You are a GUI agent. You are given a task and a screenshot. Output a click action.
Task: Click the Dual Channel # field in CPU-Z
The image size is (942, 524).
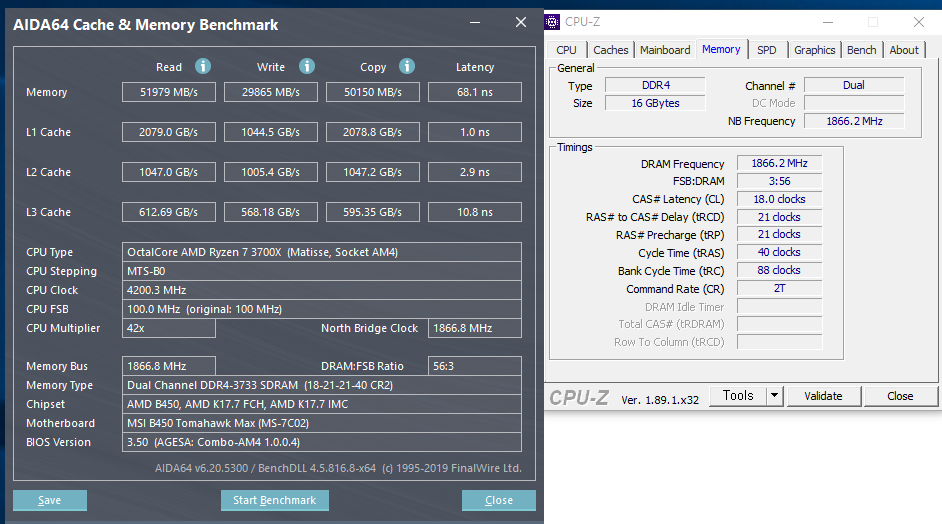[x=854, y=85]
